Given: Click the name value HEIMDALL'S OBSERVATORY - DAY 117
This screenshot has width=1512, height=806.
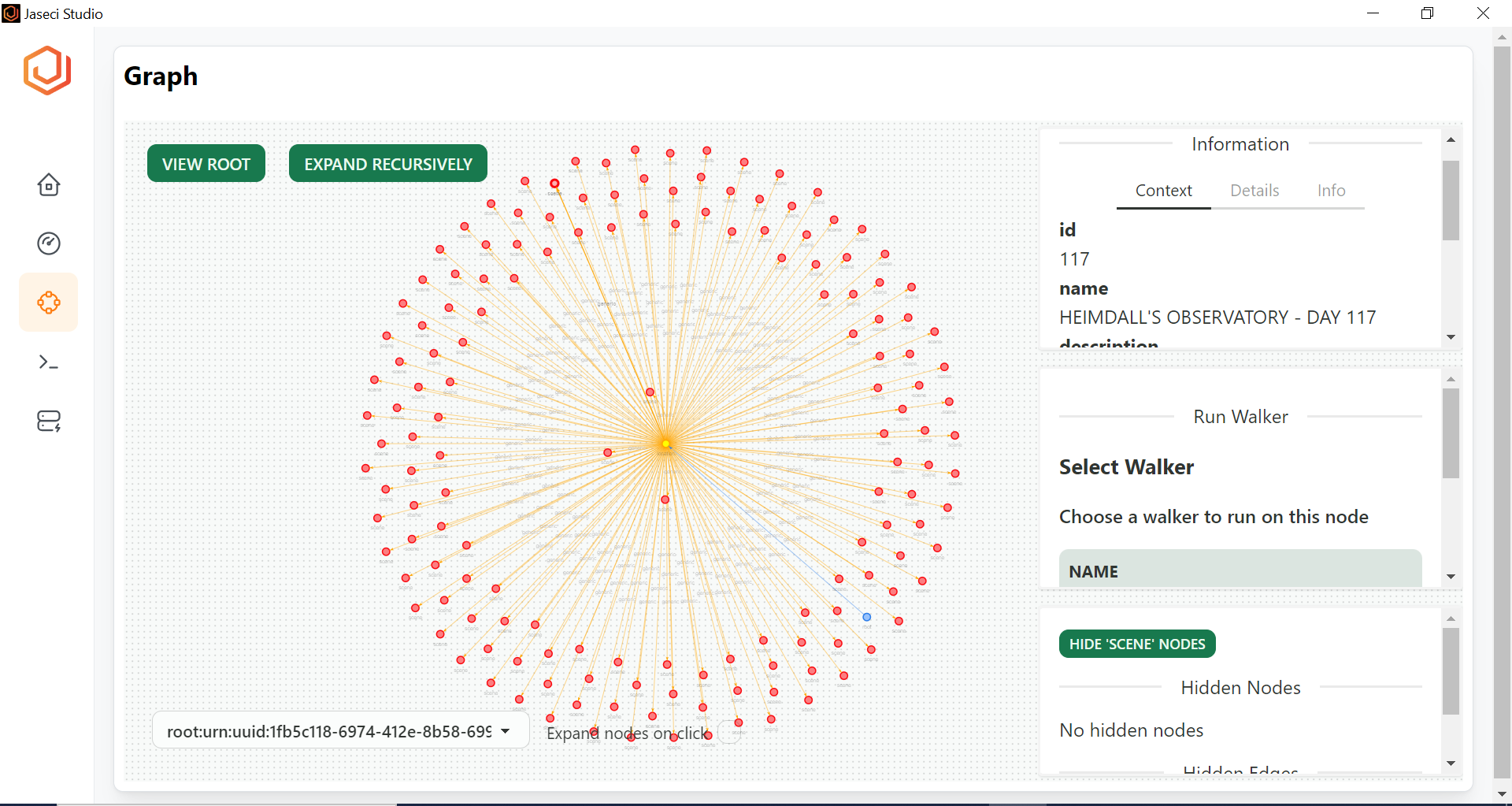Looking at the screenshot, I should (x=1217, y=318).
